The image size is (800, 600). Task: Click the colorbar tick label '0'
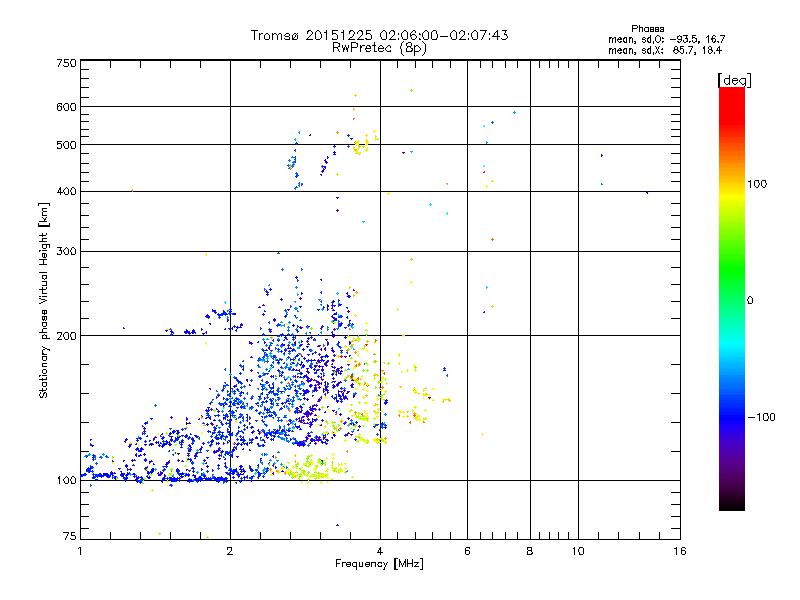pyautogui.click(x=750, y=301)
